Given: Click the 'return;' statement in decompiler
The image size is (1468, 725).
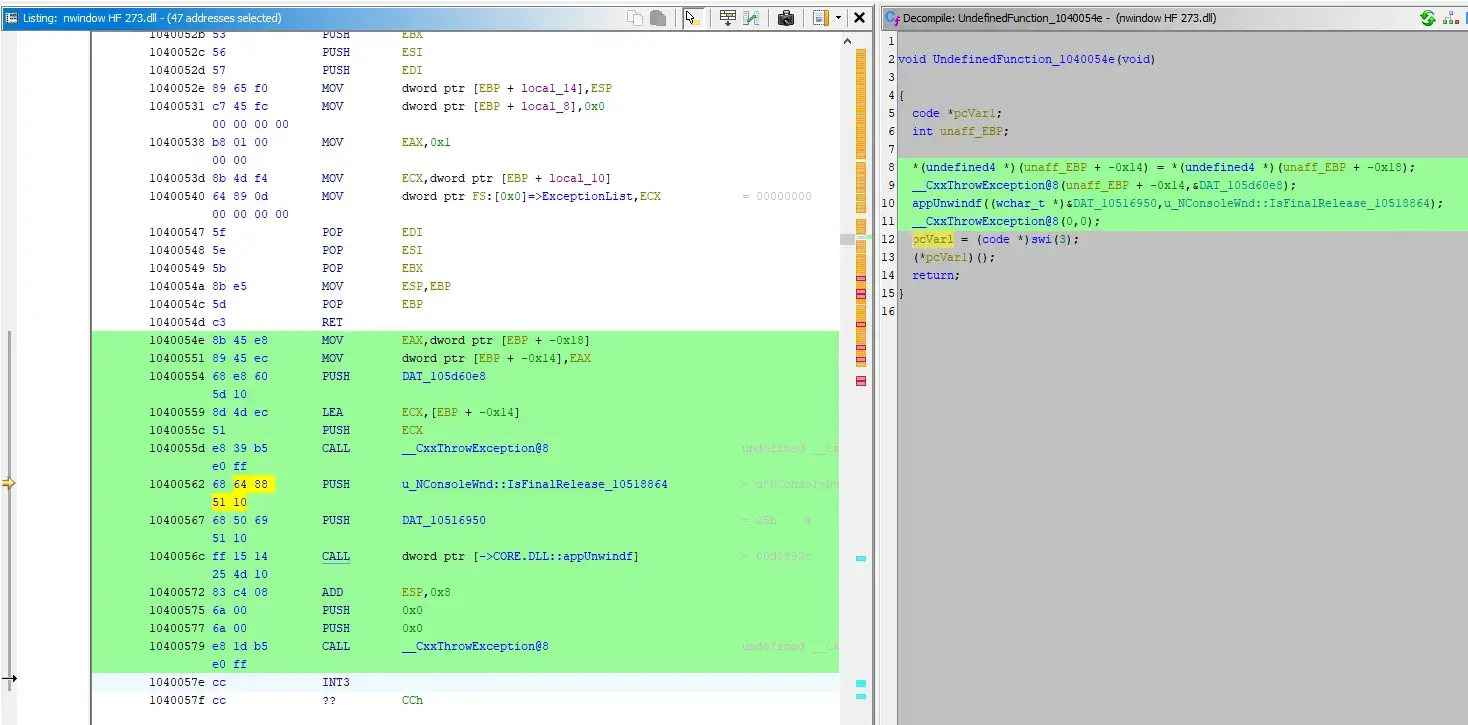Looking at the screenshot, I should click(935, 275).
